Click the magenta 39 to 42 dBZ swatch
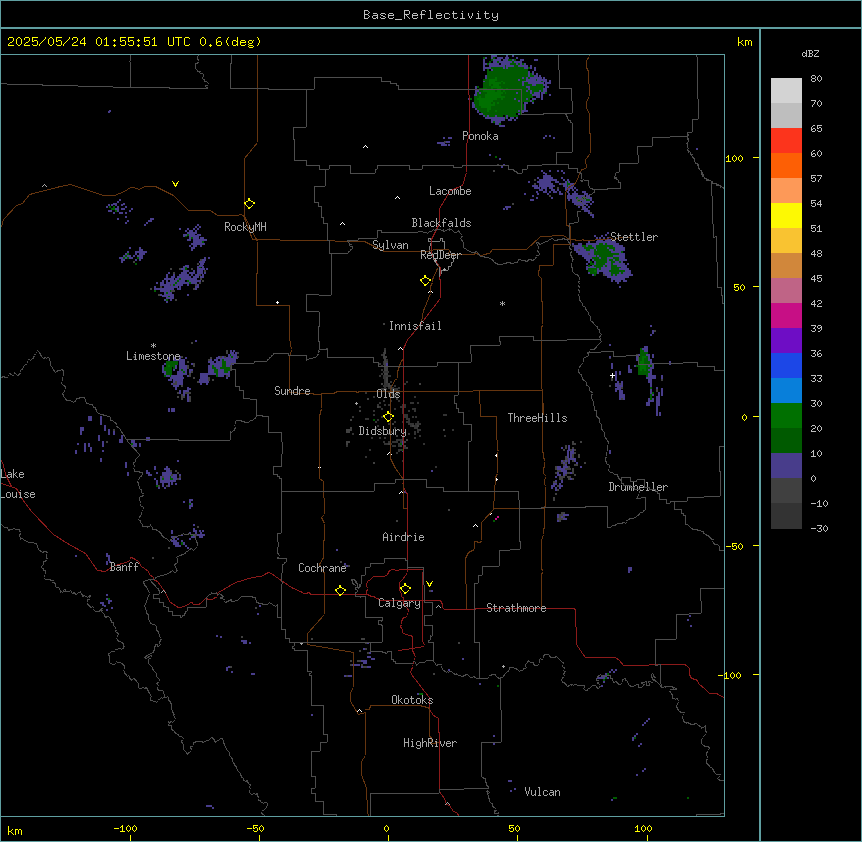This screenshot has height=842, width=862. coord(786,315)
